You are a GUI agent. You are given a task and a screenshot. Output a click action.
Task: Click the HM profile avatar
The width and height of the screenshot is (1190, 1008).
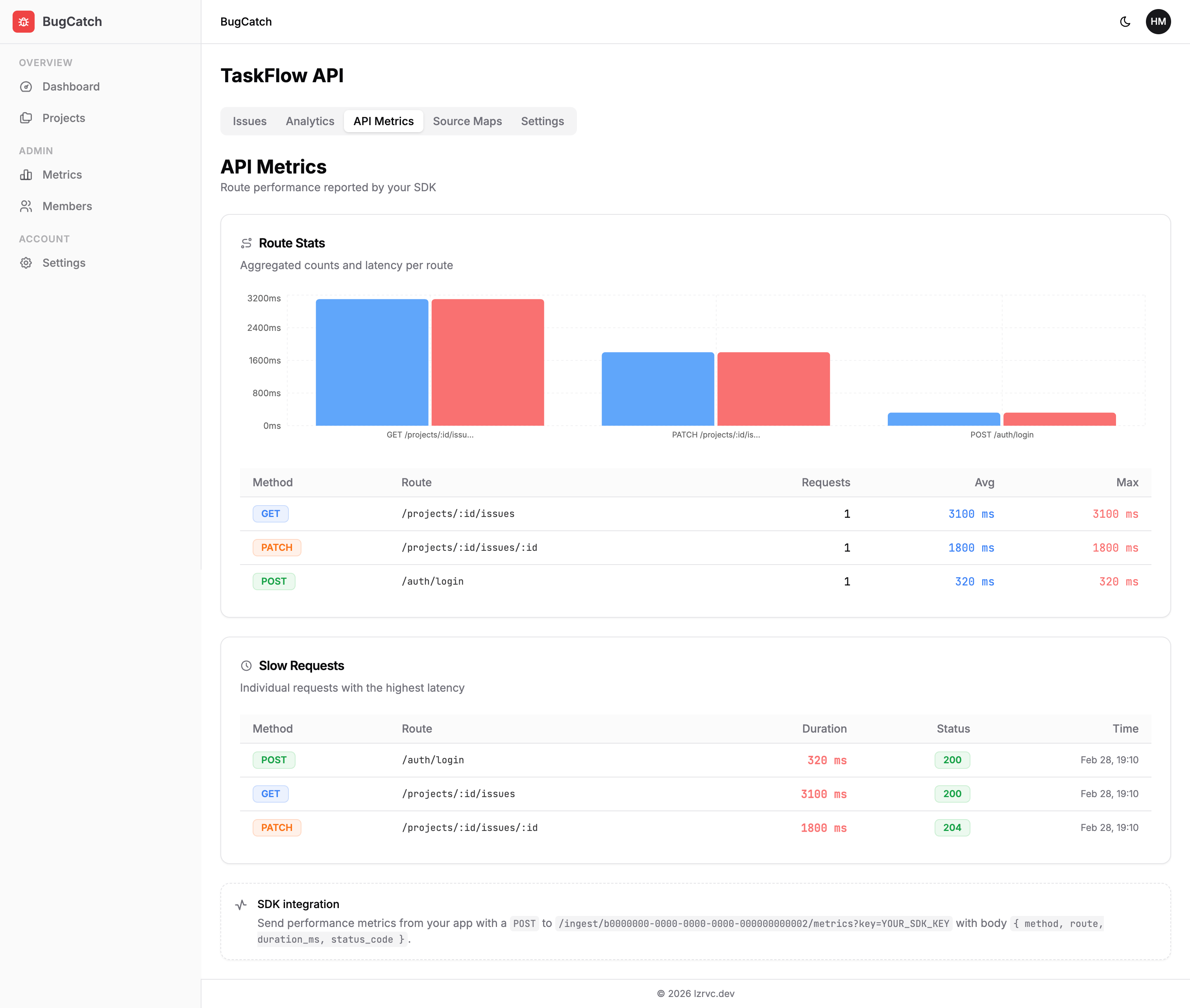click(1159, 22)
